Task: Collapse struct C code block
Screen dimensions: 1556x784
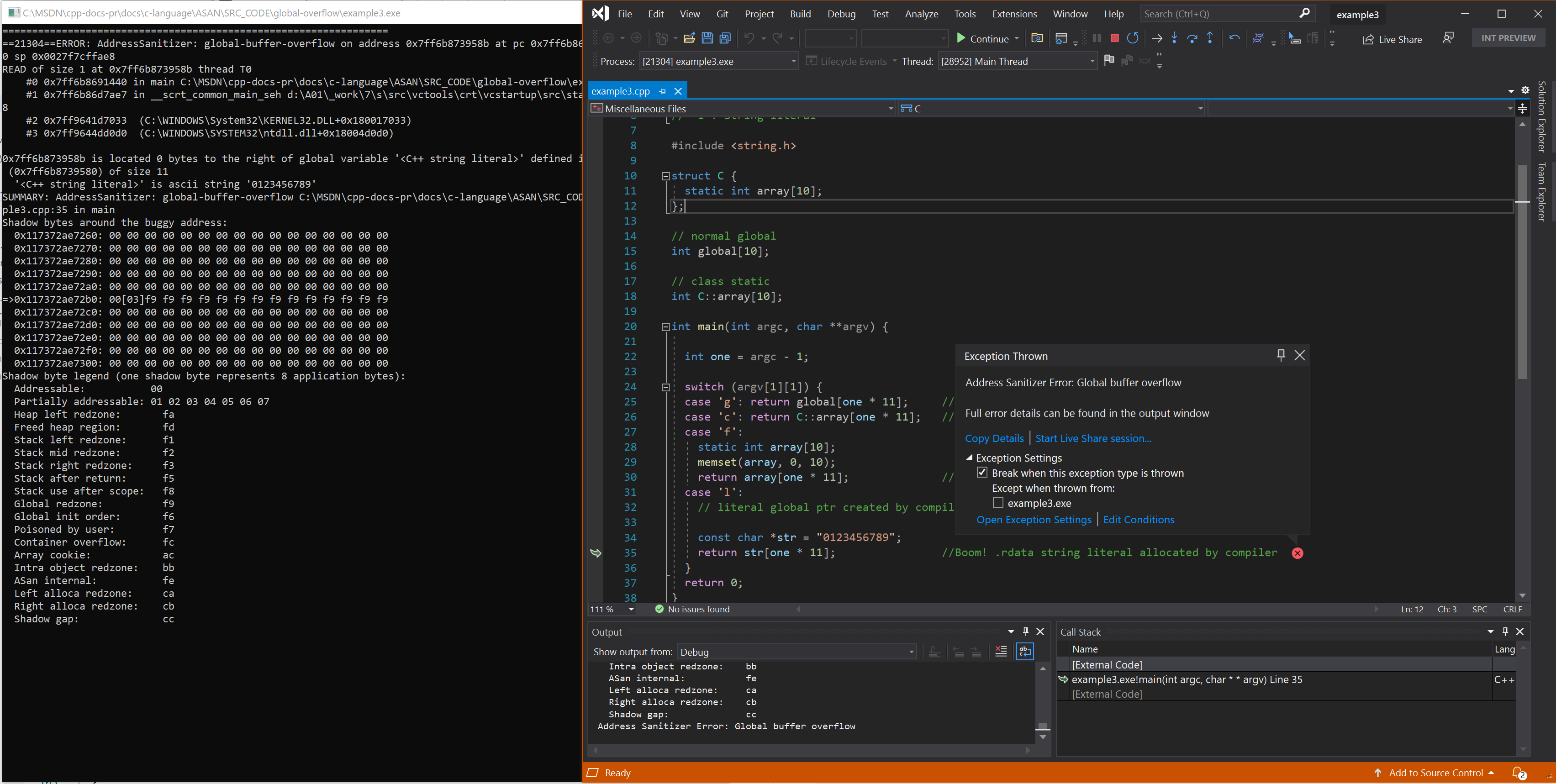Action: (665, 176)
